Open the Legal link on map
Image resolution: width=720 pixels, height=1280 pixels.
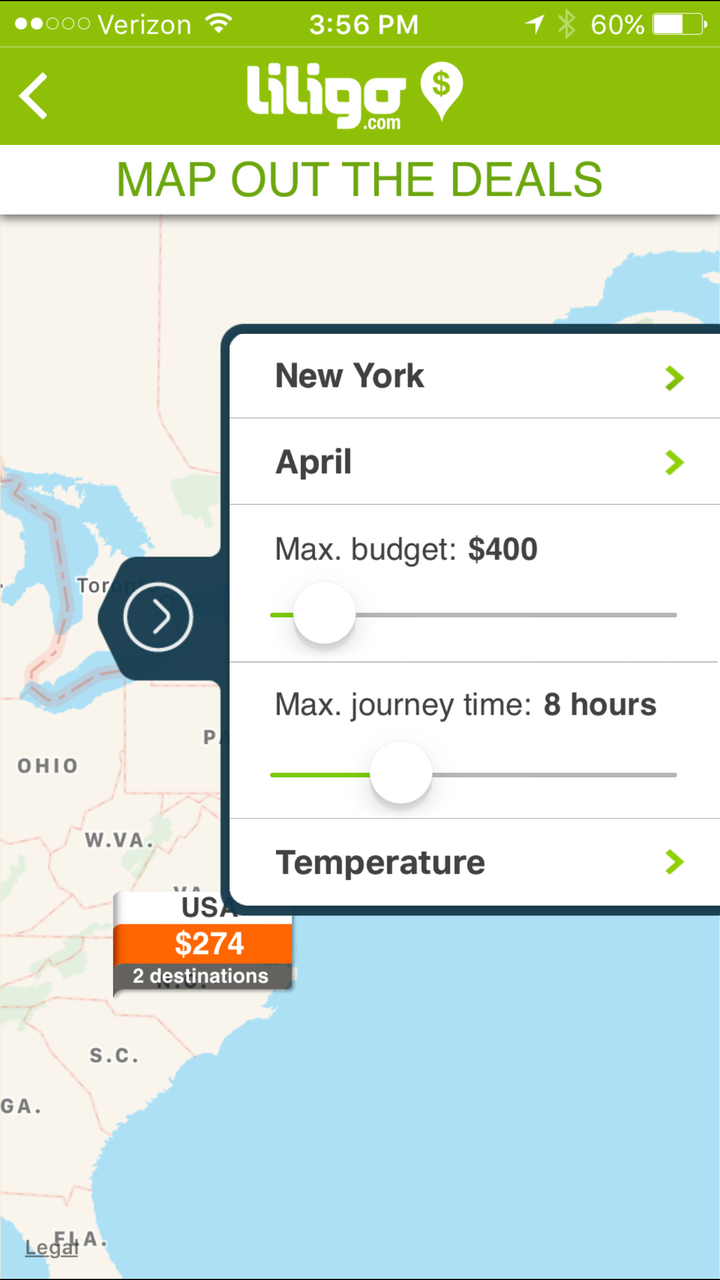point(50,1247)
